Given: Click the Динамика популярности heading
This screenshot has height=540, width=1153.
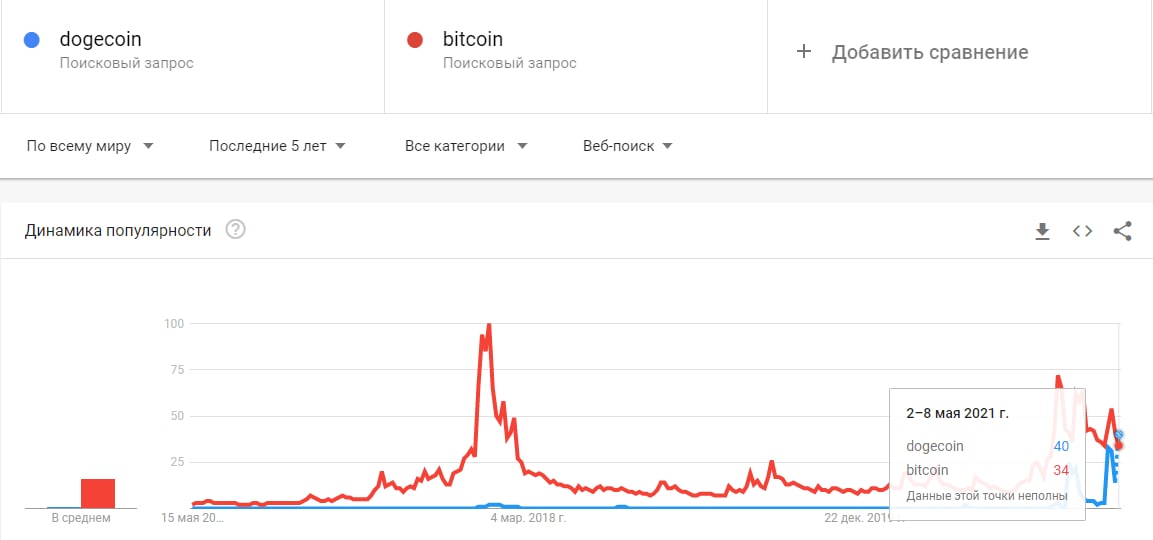Looking at the screenshot, I should [x=118, y=230].
